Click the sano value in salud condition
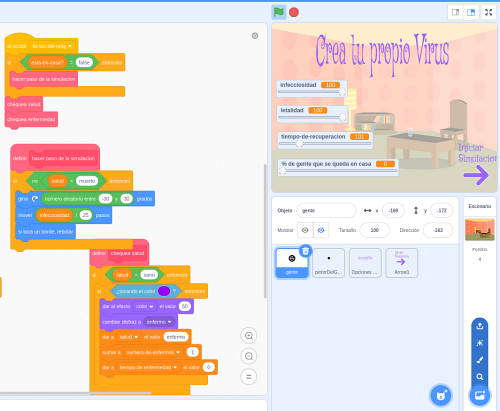This screenshot has width=500, height=411. point(149,275)
